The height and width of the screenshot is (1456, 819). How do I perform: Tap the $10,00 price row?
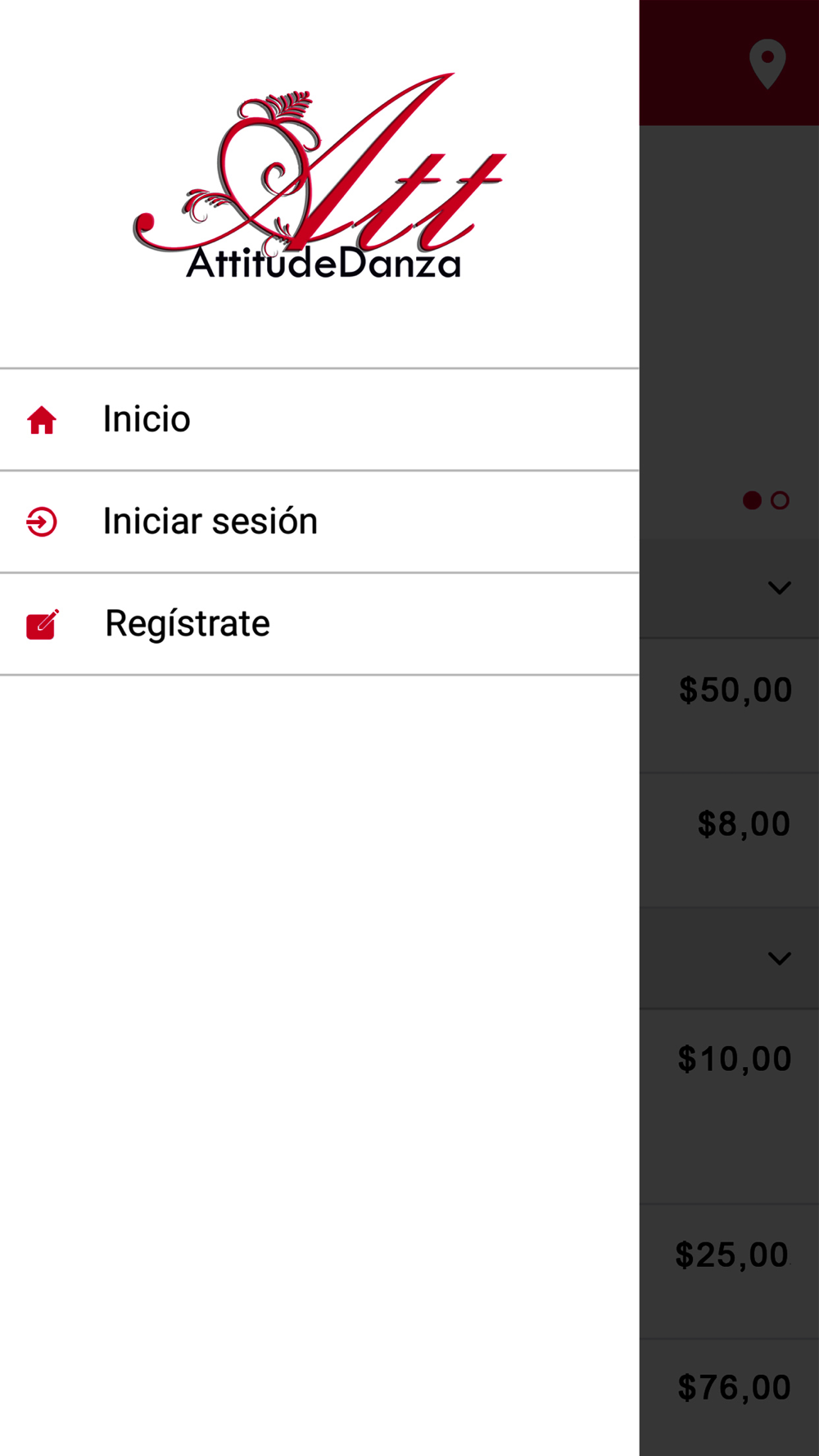pos(729,1106)
